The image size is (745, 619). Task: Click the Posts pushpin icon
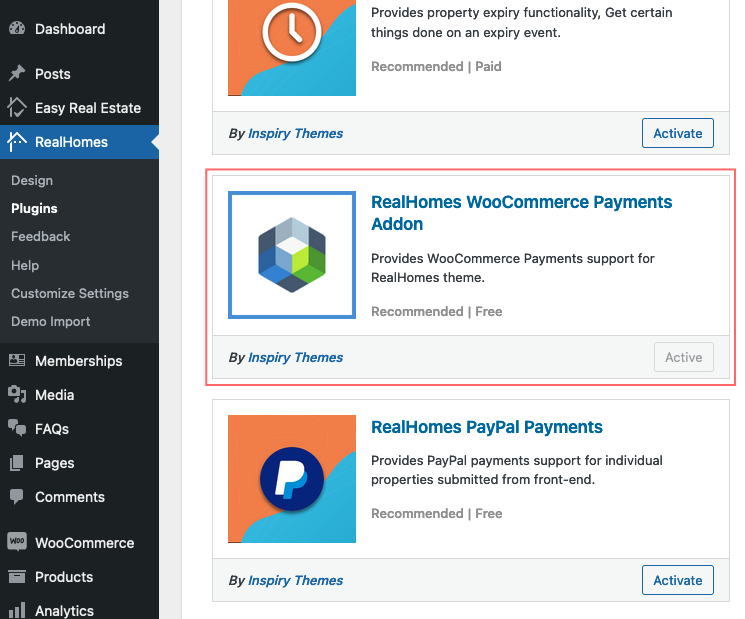pyautogui.click(x=17, y=73)
